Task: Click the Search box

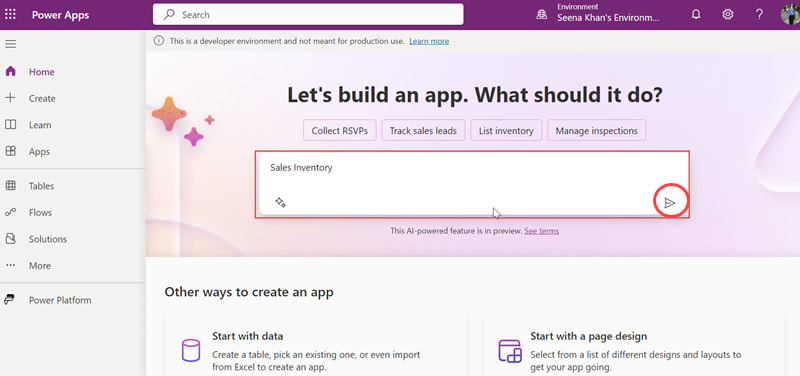Action: (308, 14)
